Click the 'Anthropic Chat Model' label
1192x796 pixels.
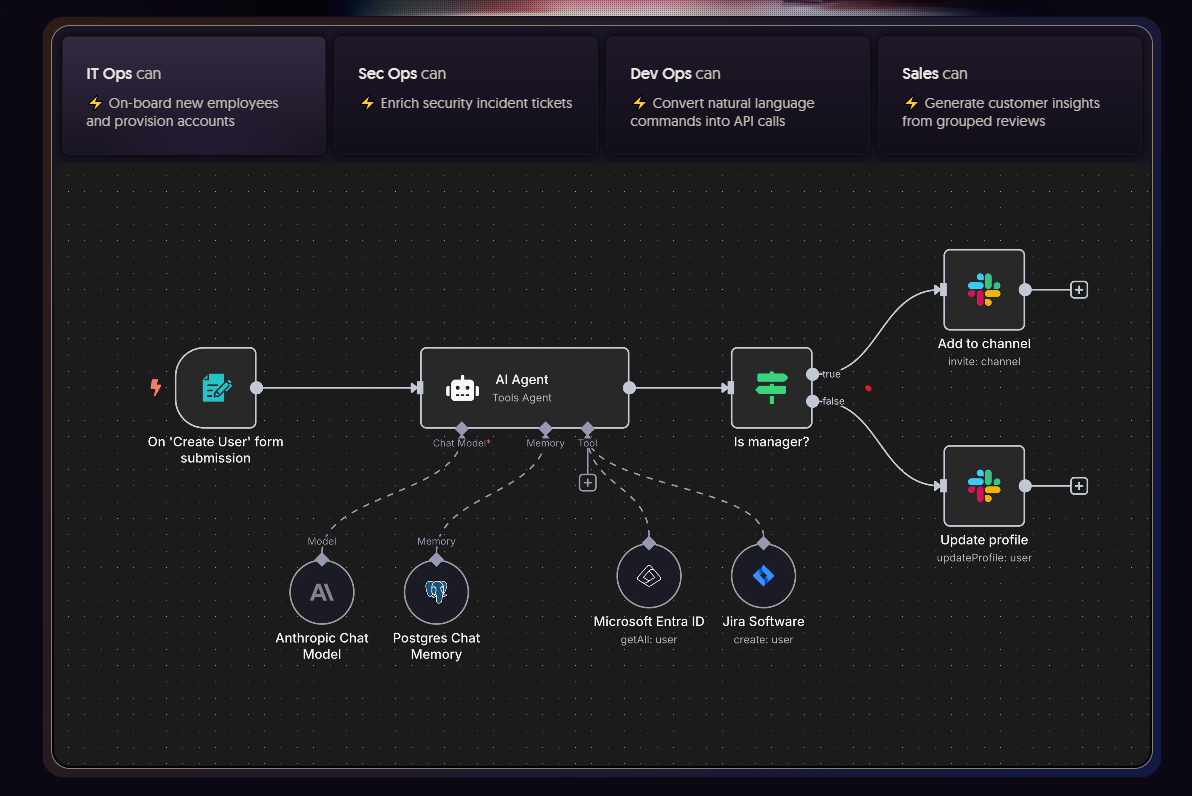coord(322,646)
